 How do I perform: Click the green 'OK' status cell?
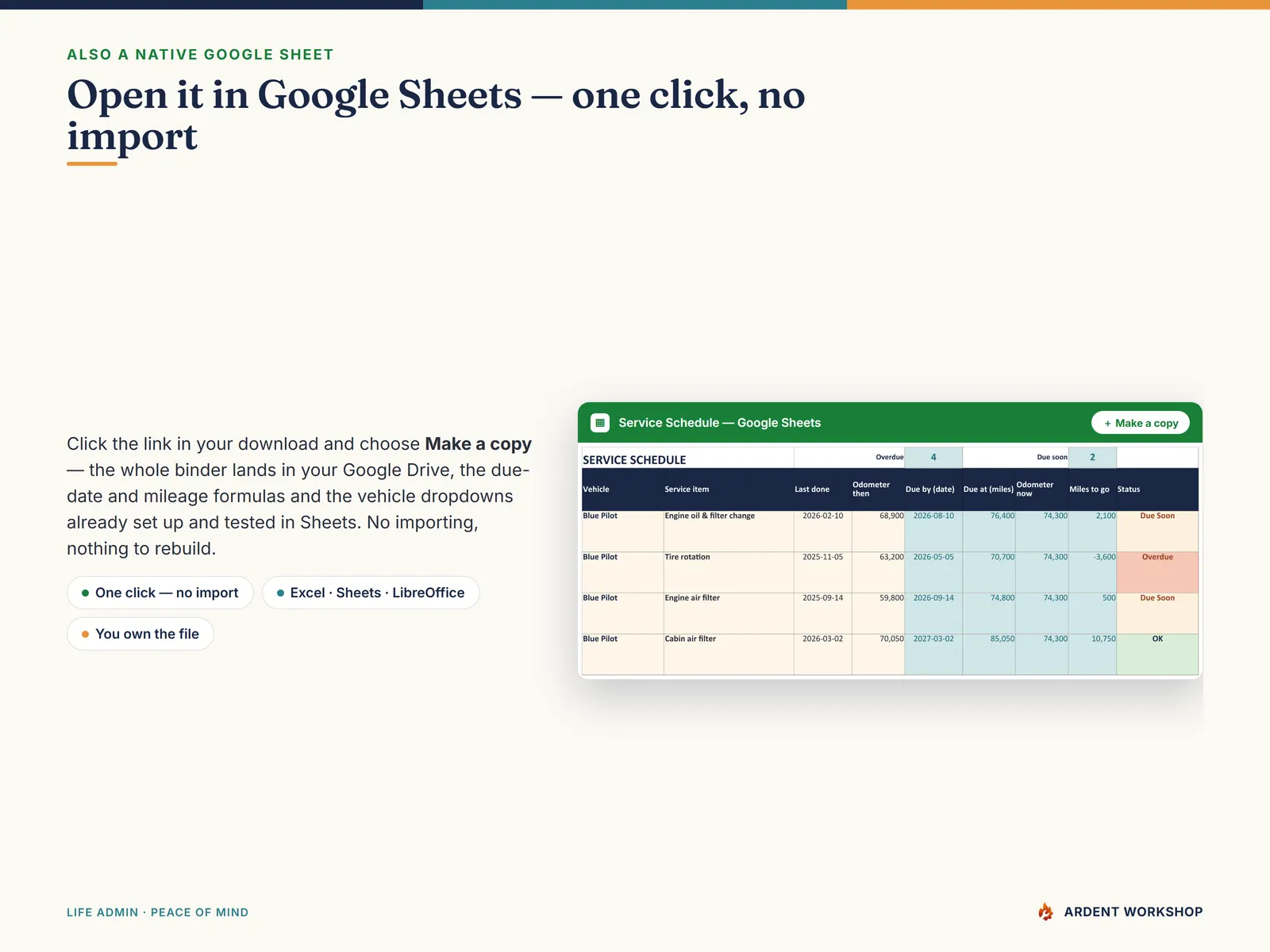1157,654
